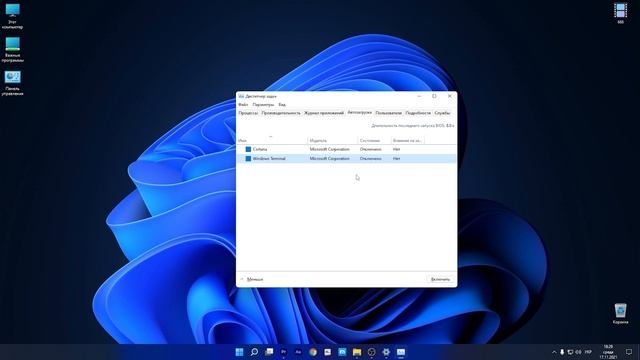Open the network tray icon
The height and width of the screenshot is (360, 640).
570,352
